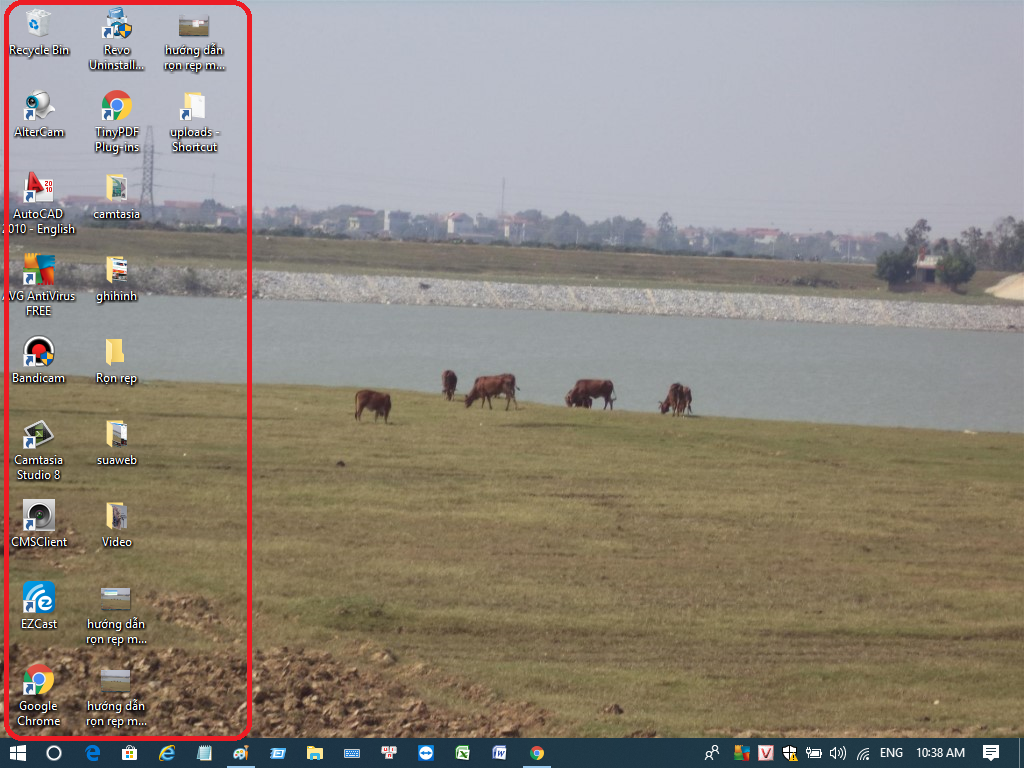The image size is (1024, 768).
Task: Open Microsoft Edge from the taskbar
Action: 92,753
